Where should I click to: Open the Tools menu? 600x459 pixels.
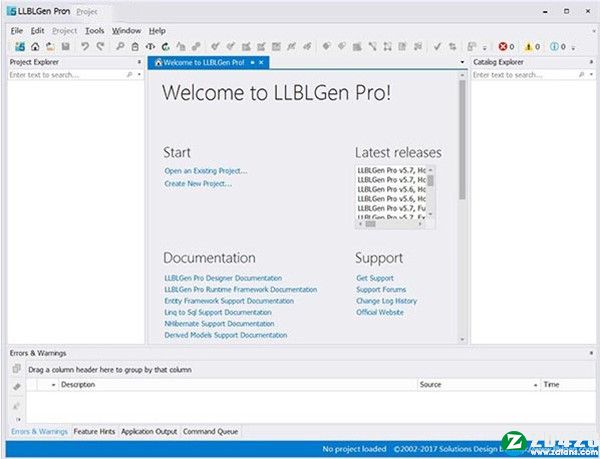95,31
